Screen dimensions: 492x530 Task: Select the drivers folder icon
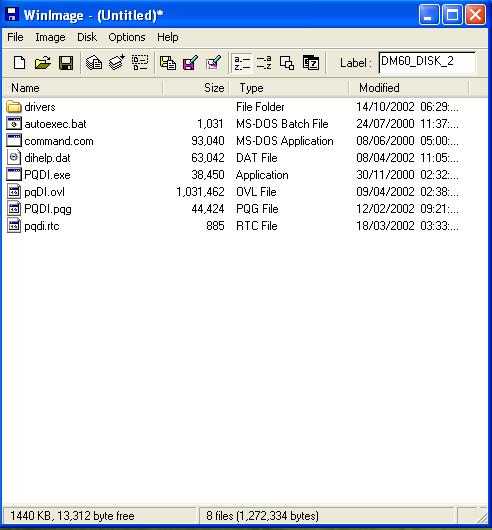(x=14, y=107)
